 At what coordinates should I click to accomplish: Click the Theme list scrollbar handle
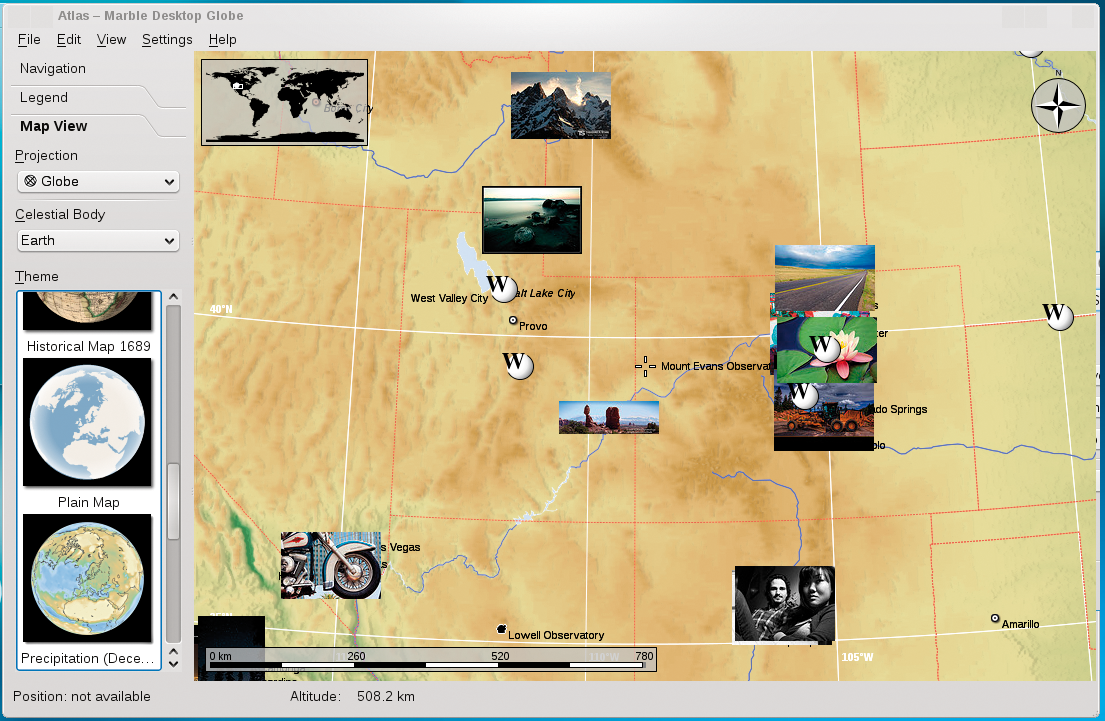point(173,501)
